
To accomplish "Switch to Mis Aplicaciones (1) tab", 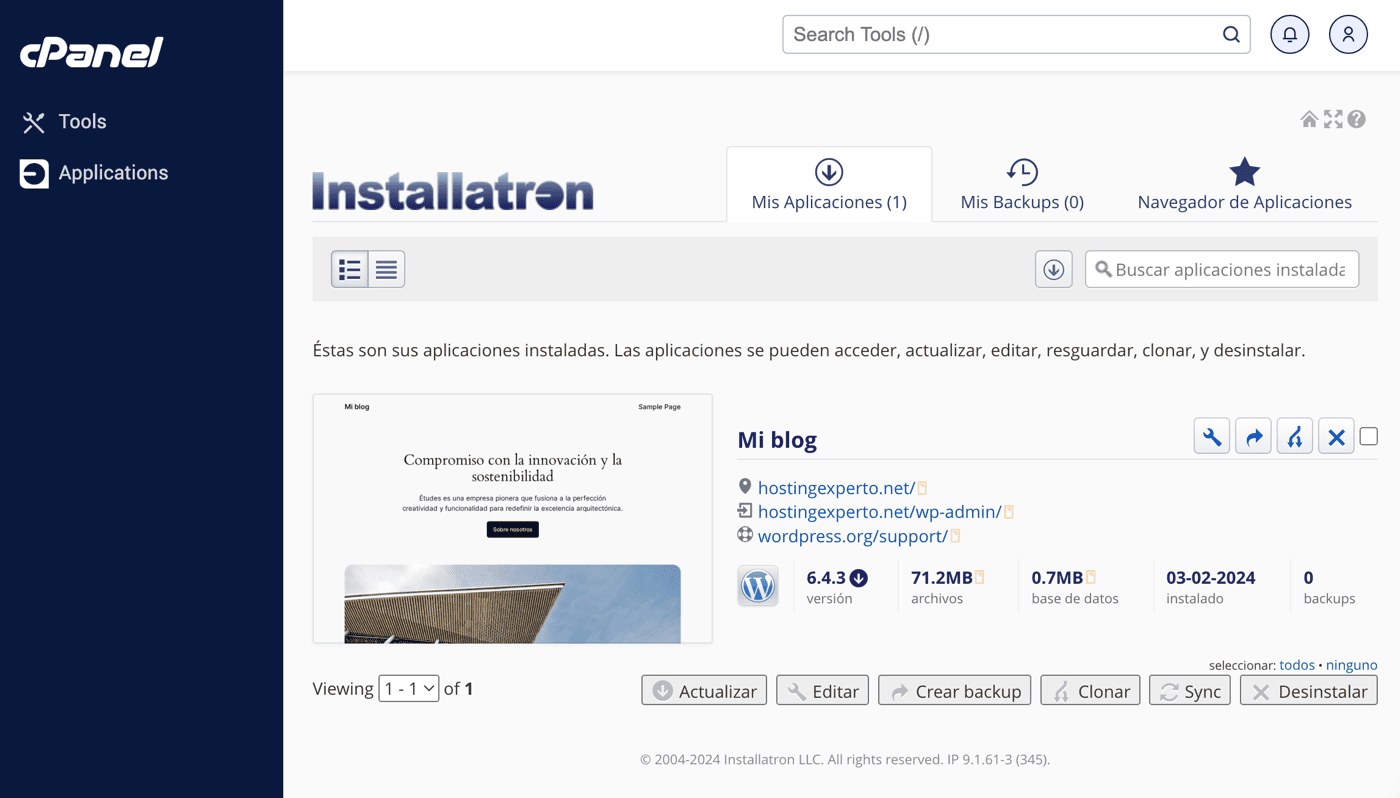I will [829, 185].
